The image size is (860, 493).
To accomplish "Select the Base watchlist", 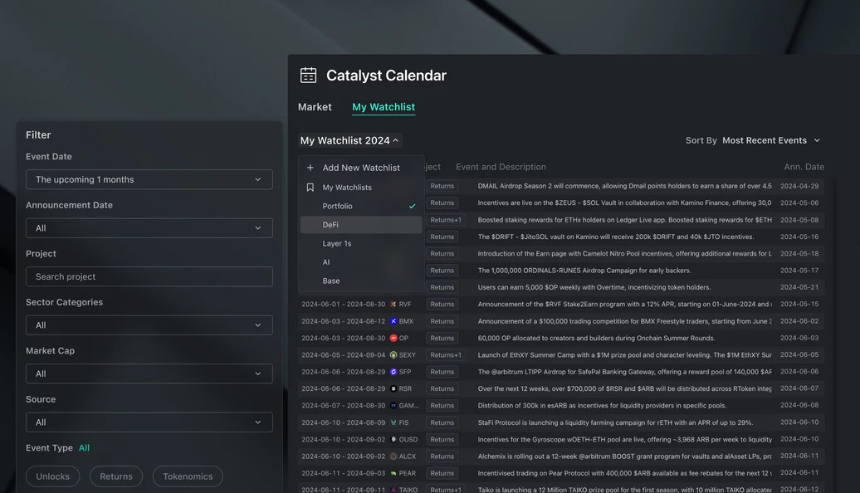I will [361, 281].
